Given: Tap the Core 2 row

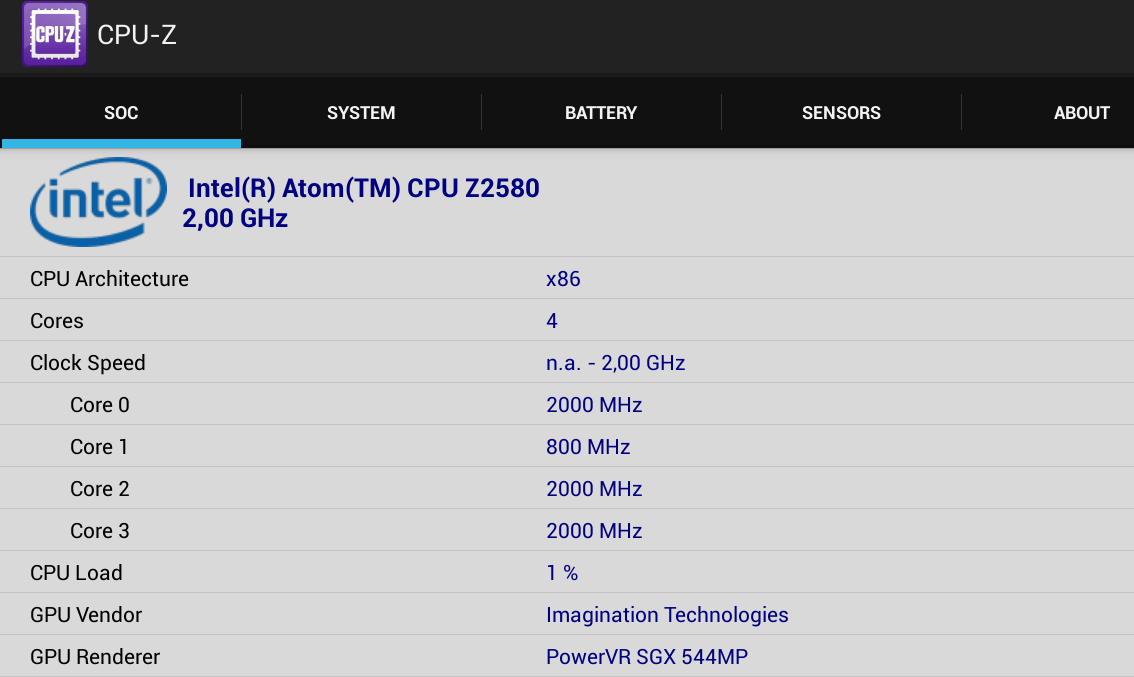Looking at the screenshot, I should pos(567,489).
